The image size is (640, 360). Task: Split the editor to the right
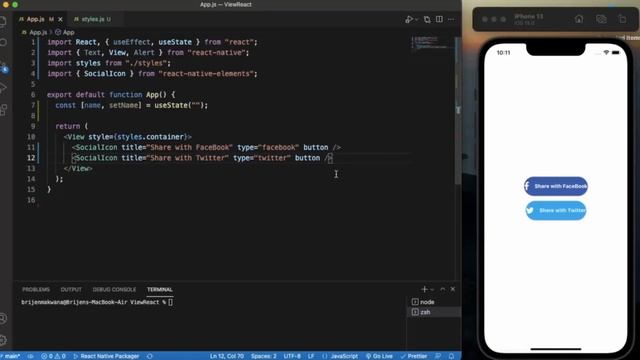pos(439,19)
